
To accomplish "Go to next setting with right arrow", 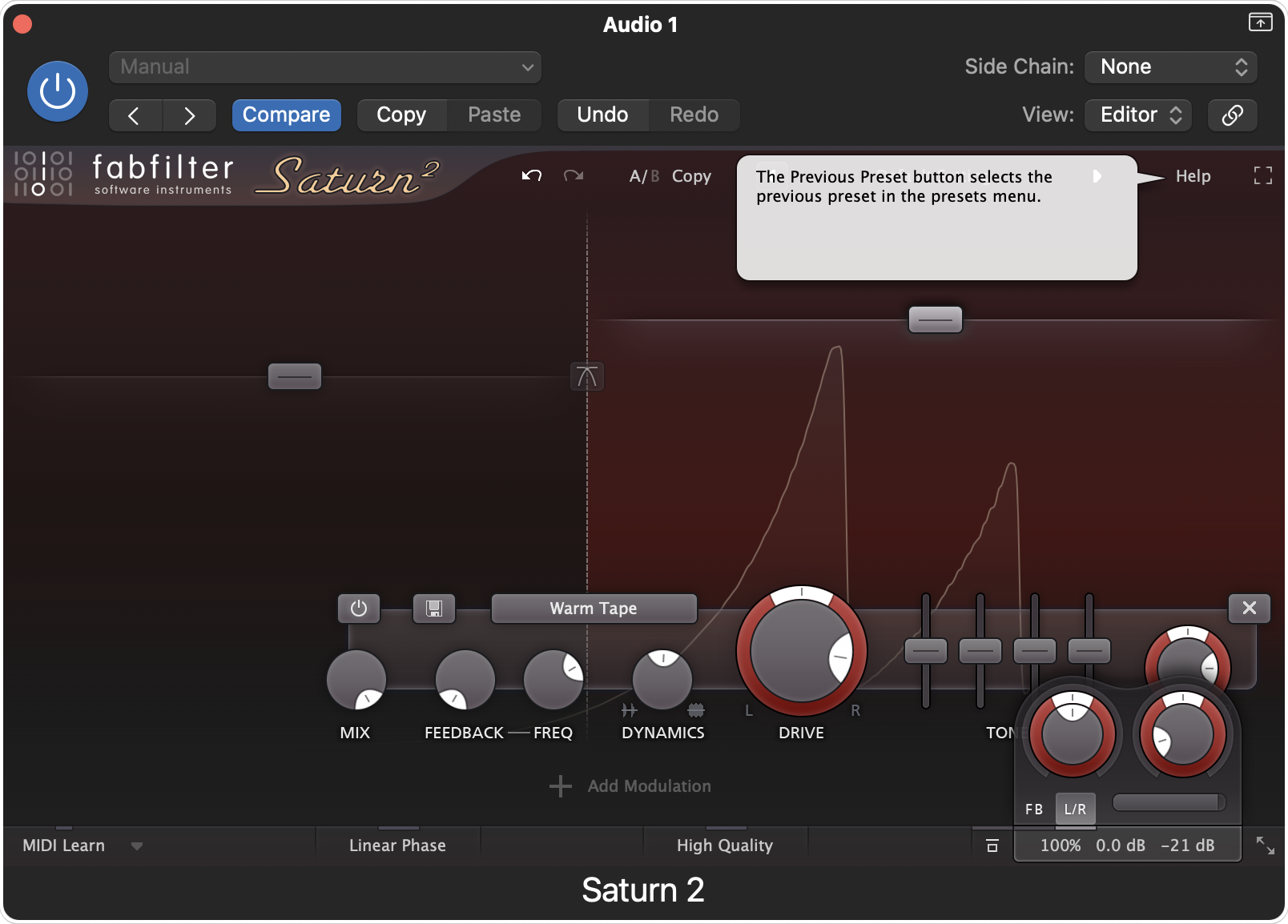I will [x=189, y=115].
